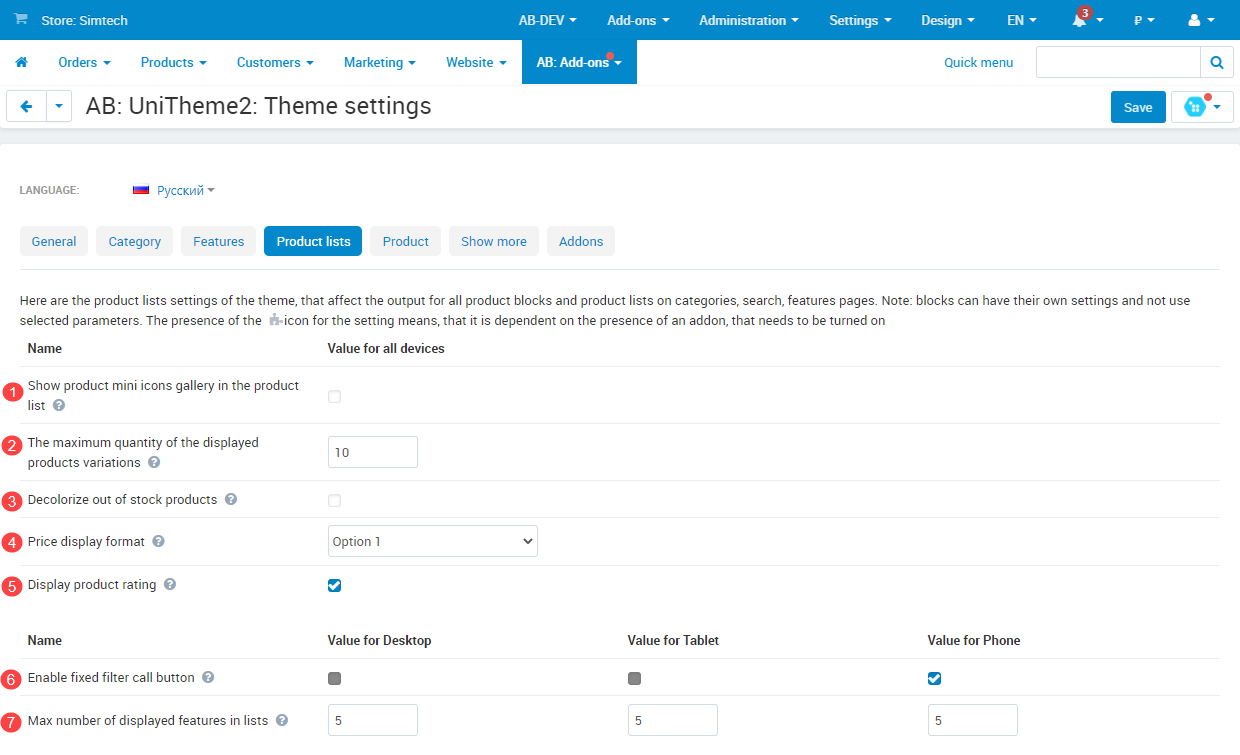Viewport: 1240px width, 755px height.
Task: Switch to the General tab
Action: (x=54, y=241)
